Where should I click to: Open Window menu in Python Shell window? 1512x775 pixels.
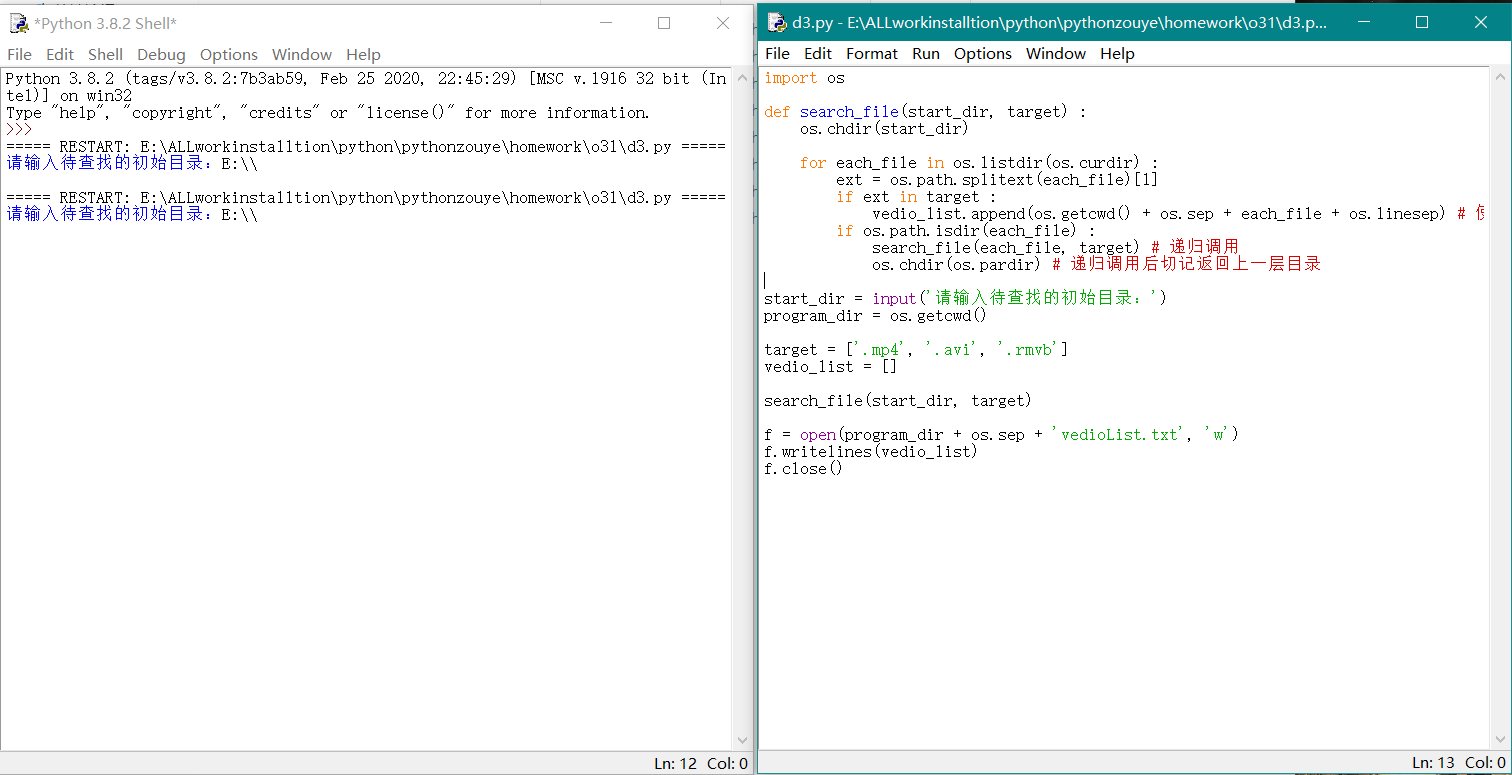click(x=302, y=54)
